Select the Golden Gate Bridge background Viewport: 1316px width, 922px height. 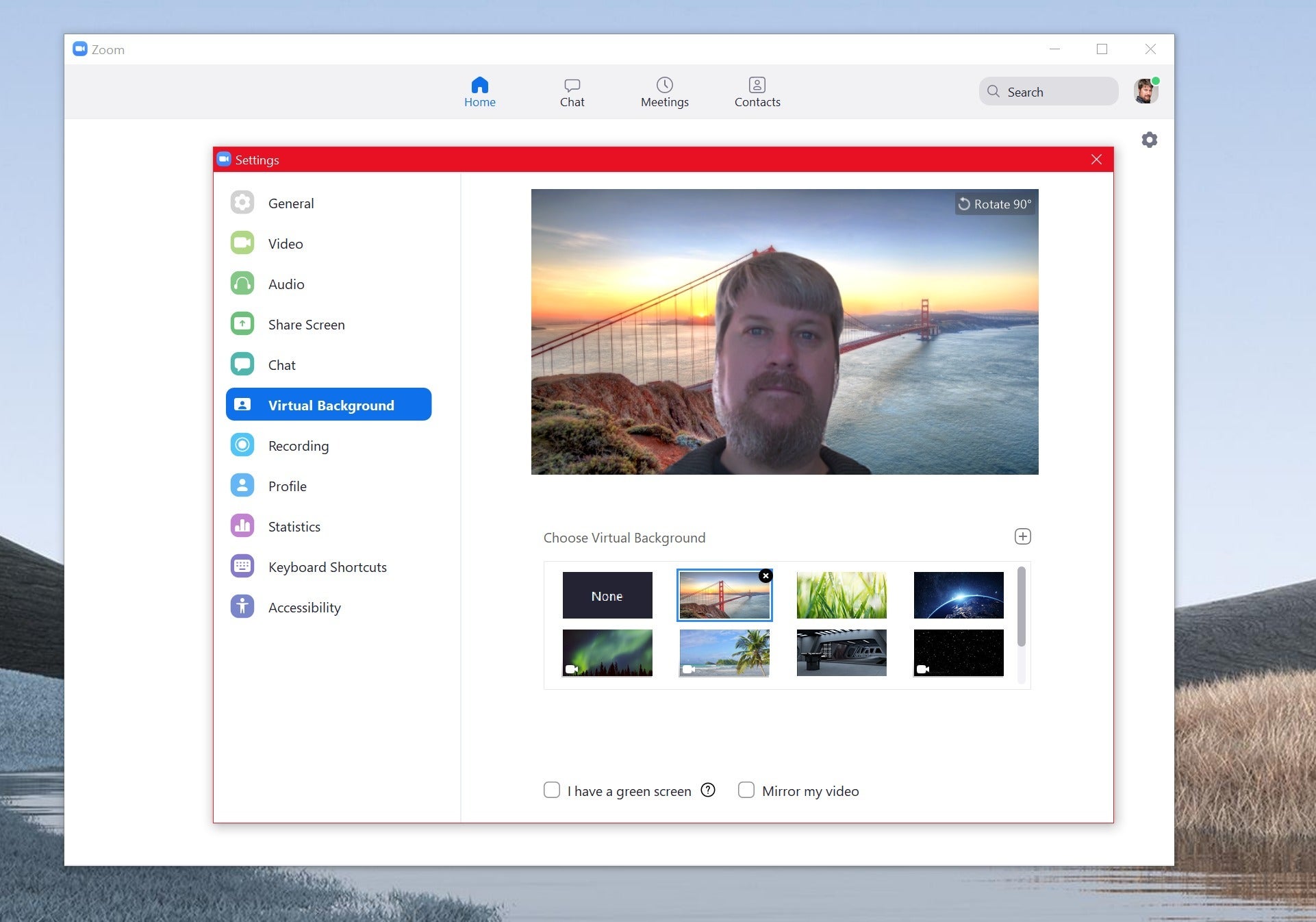coord(724,595)
